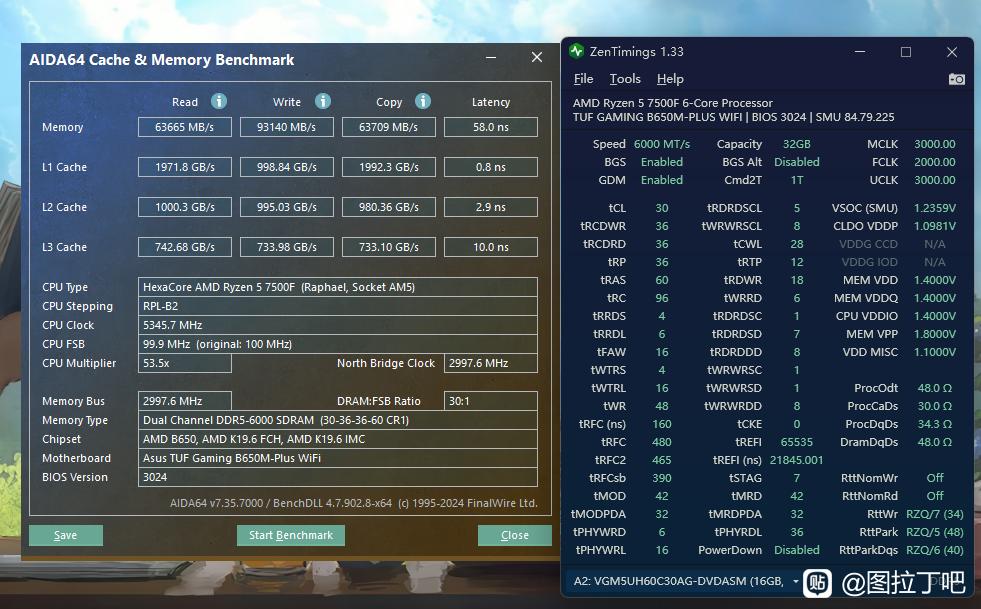Click L1 Cache Read value 1971.8 GB/s
Screen dimensions: 981x609
(185, 167)
